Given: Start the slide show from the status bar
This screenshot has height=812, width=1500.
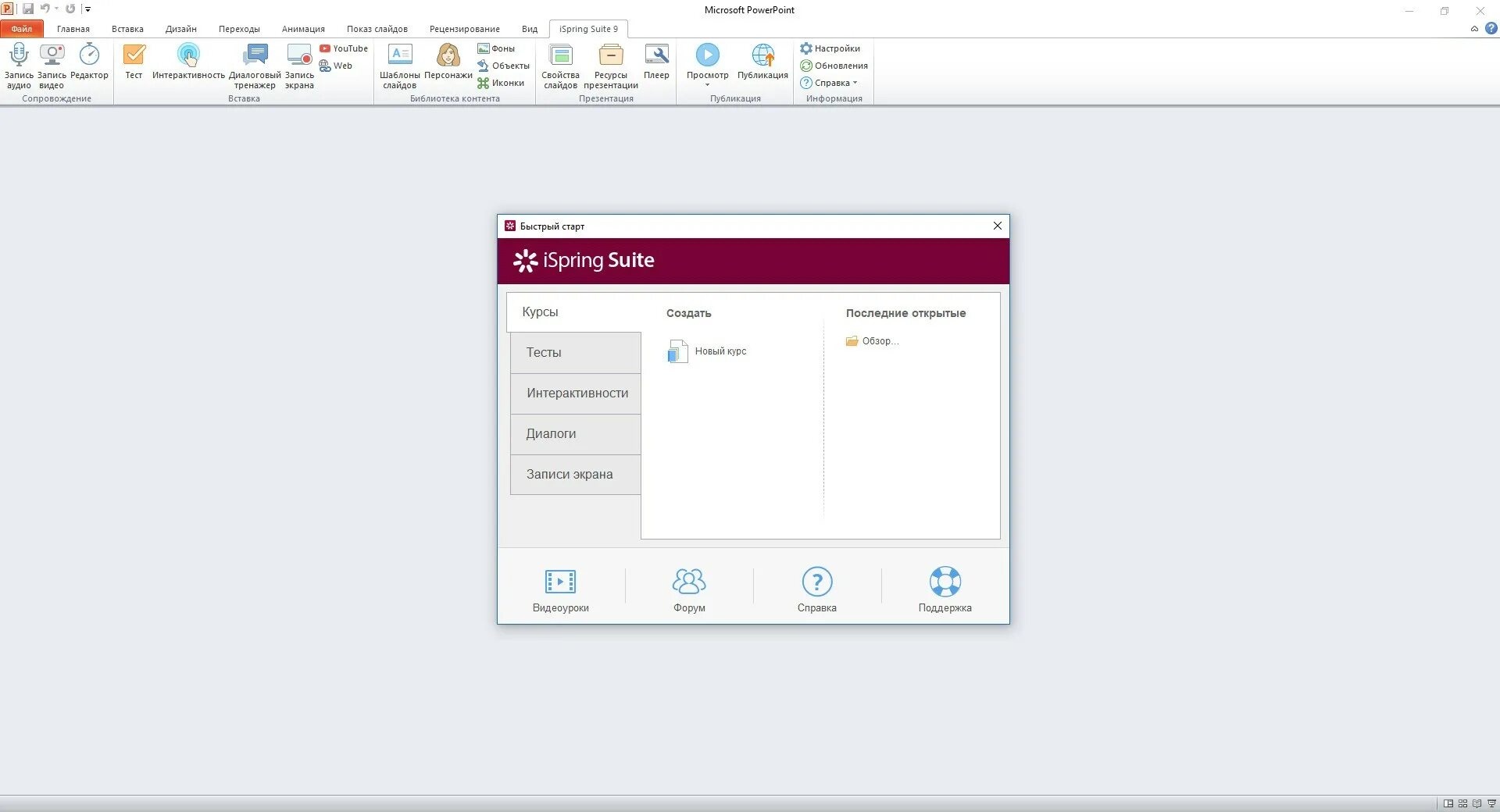Looking at the screenshot, I should point(1491,803).
